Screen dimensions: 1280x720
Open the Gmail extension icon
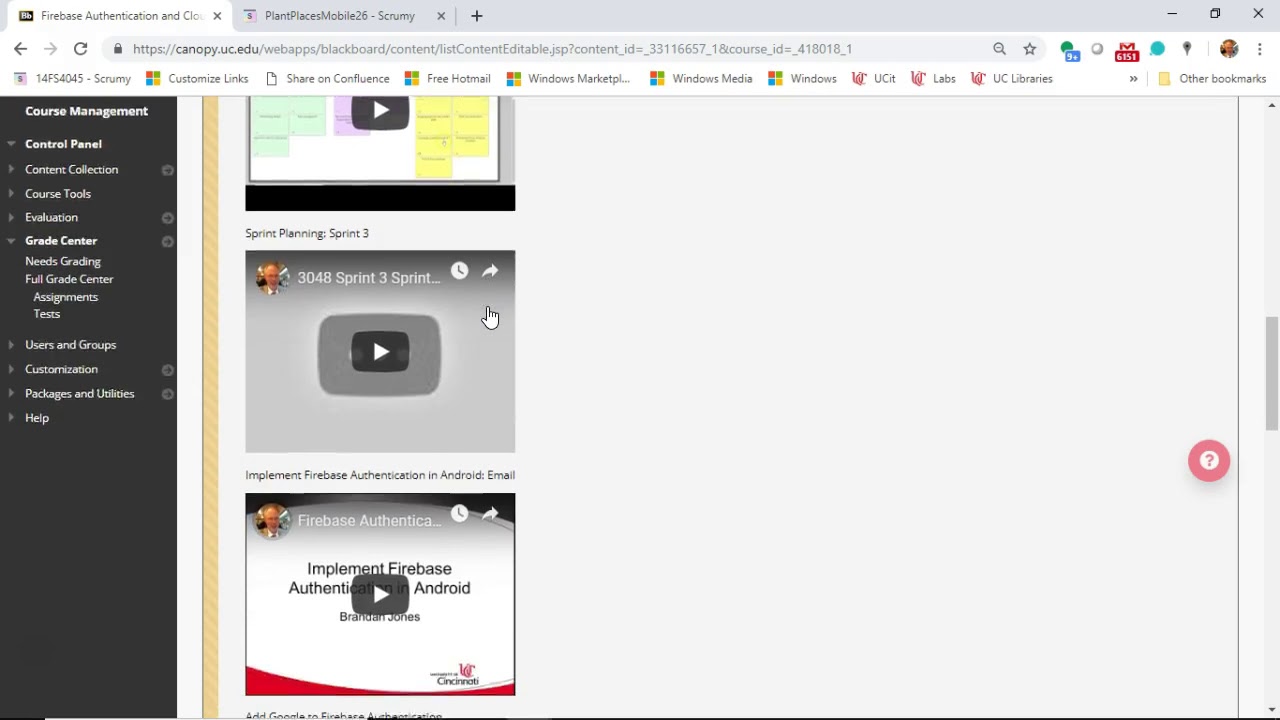pos(1127,50)
